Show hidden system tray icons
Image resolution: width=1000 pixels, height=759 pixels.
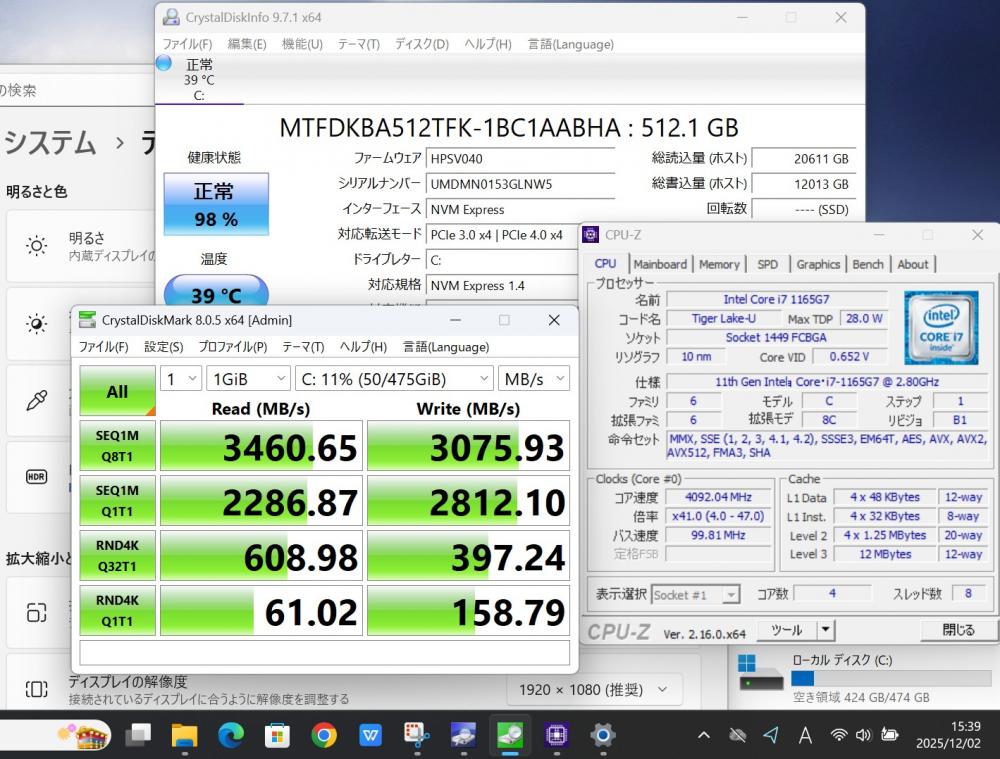pos(704,736)
